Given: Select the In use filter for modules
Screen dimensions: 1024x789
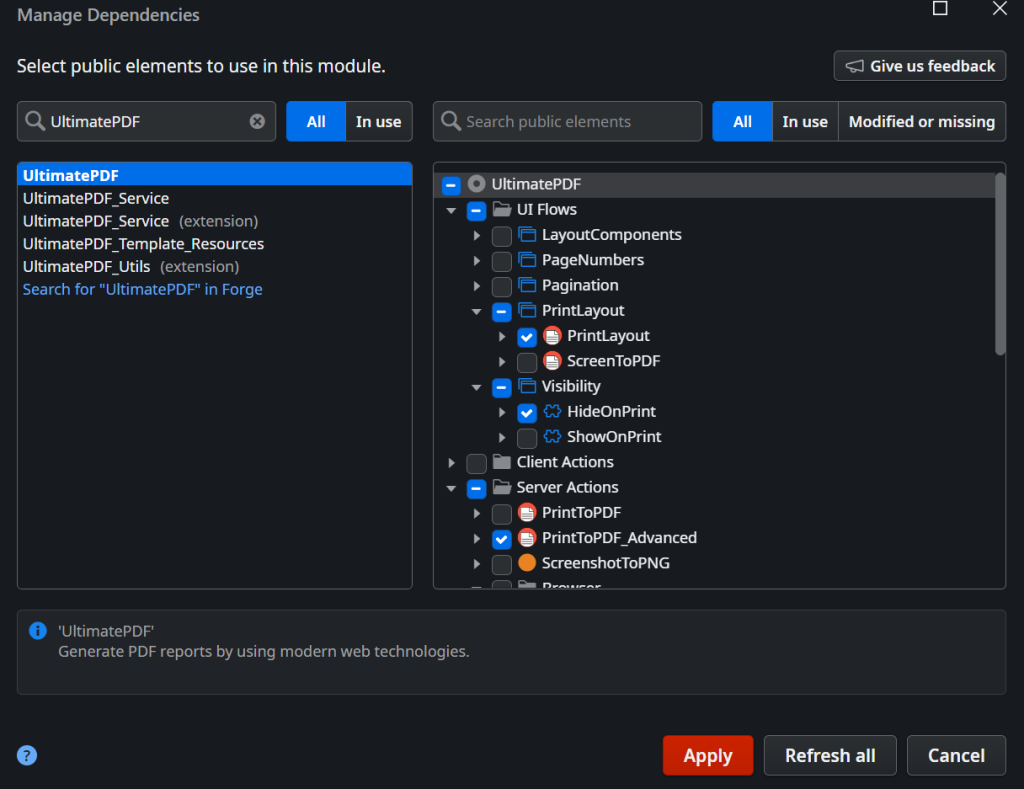Looking at the screenshot, I should pyautogui.click(x=378, y=121).
